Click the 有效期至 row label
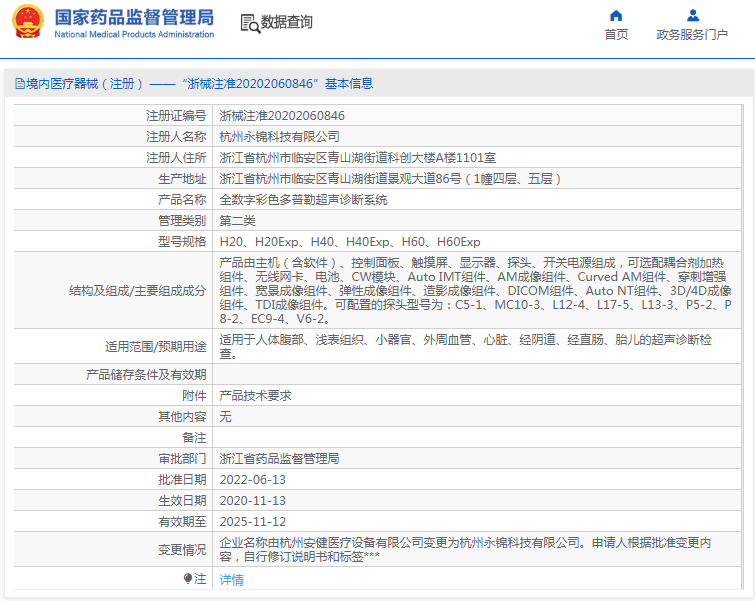The image size is (755, 601). click(182, 522)
